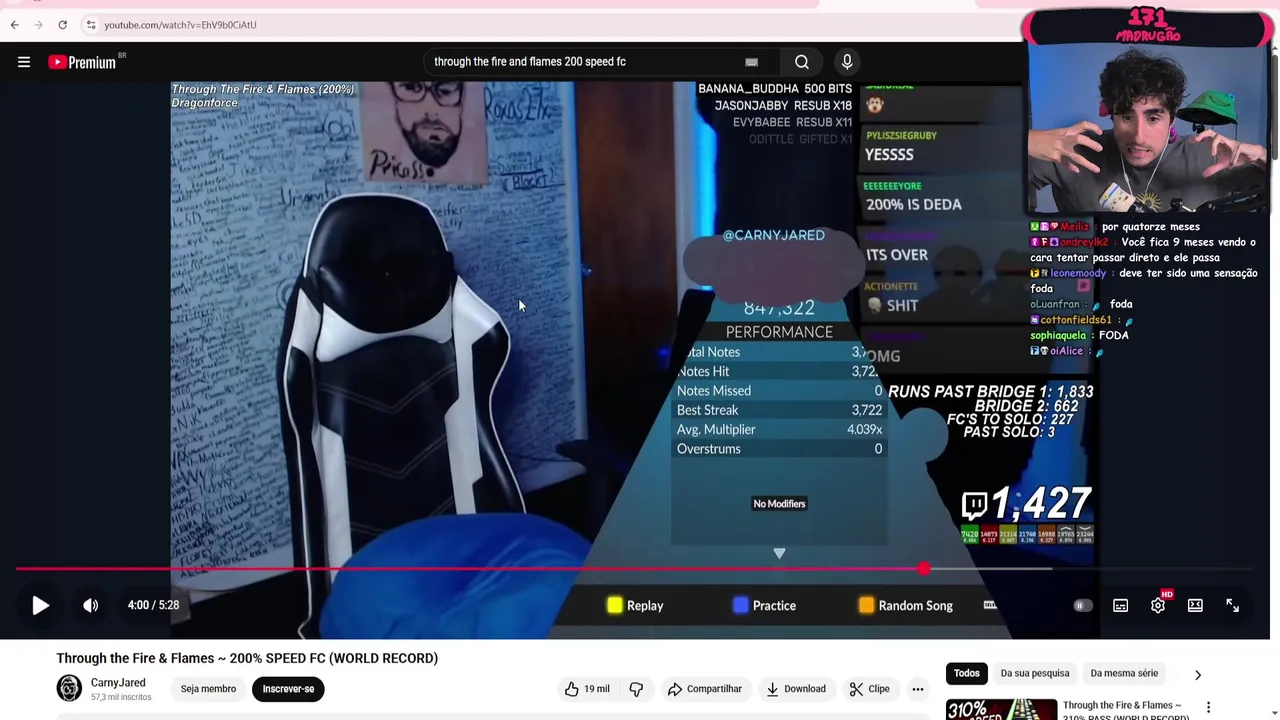Select the Da mesma série chip
The height and width of the screenshot is (720, 1280).
click(1125, 673)
